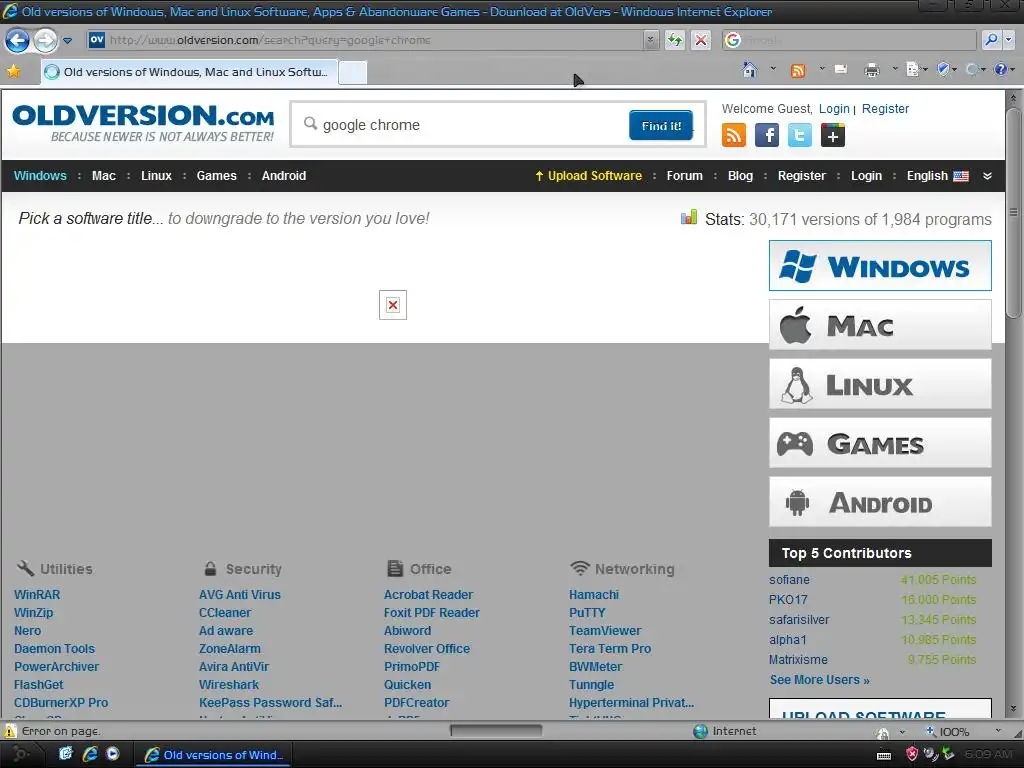
Task: Click the toolbar search magnifier button
Action: click(x=991, y=40)
